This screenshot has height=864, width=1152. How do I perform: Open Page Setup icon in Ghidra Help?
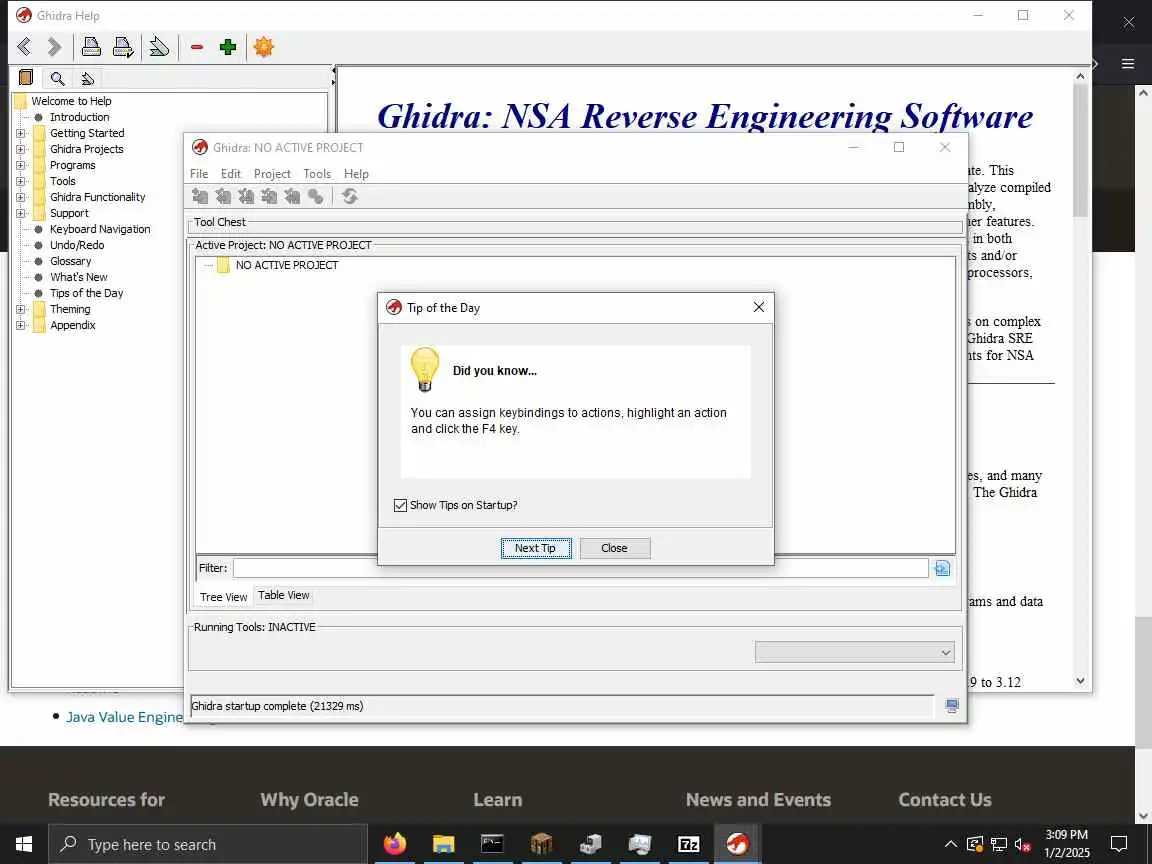(123, 47)
